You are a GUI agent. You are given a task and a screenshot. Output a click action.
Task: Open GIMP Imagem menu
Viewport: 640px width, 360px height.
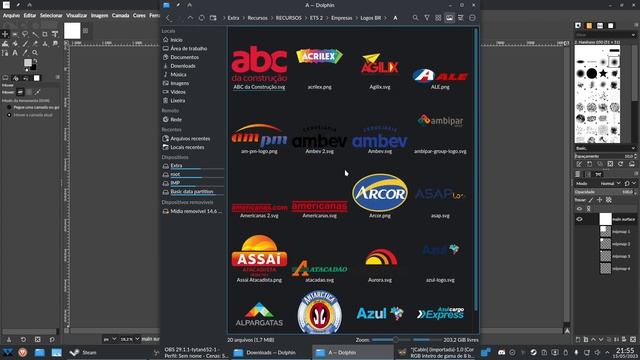pyautogui.click(x=100, y=16)
